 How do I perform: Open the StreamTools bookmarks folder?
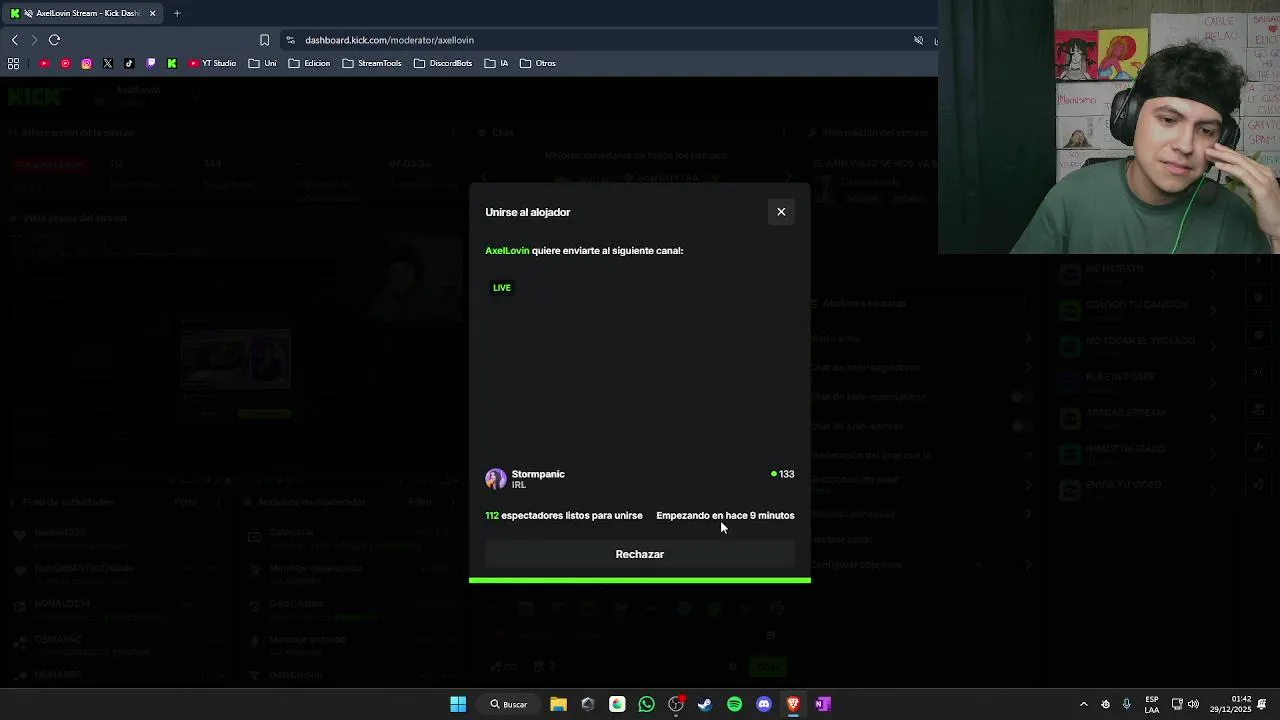pos(371,63)
